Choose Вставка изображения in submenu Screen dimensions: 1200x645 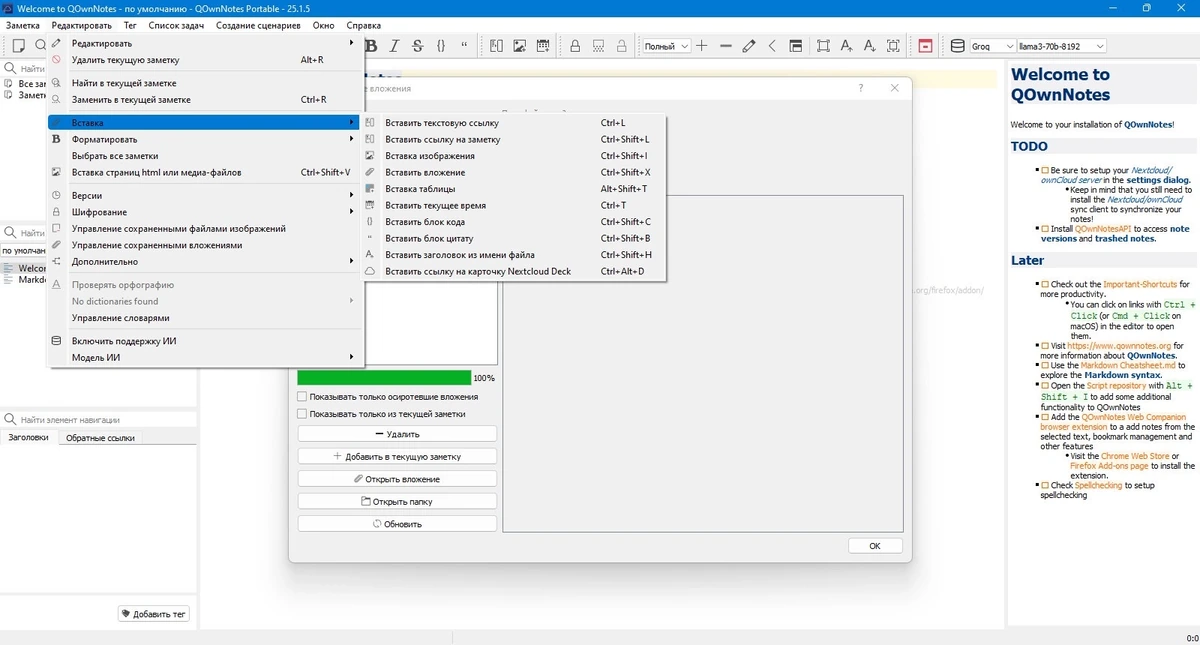pyautogui.click(x=513, y=156)
